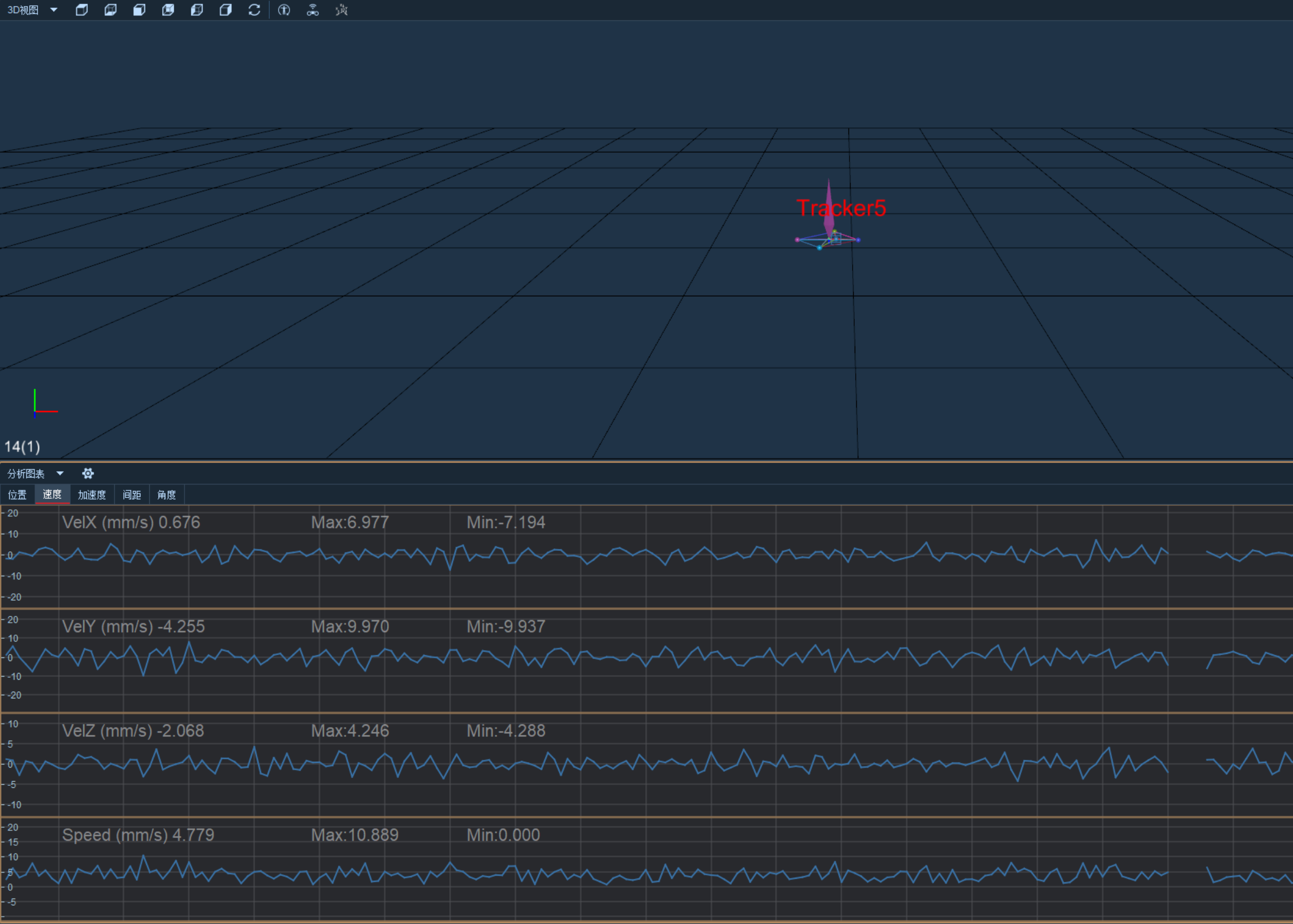Click the marker points skeleton icon

342,10
